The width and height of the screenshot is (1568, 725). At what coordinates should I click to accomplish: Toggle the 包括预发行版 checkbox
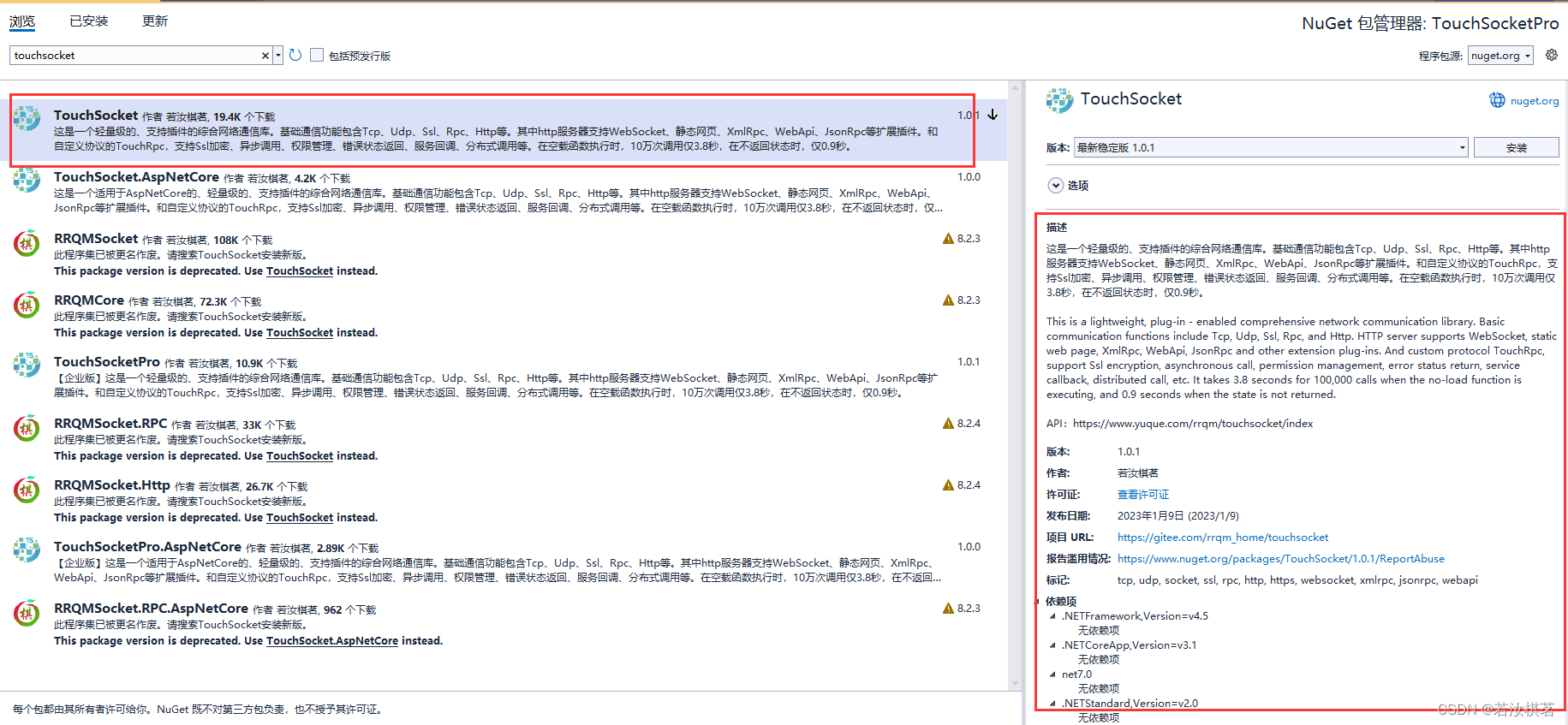pyautogui.click(x=317, y=55)
